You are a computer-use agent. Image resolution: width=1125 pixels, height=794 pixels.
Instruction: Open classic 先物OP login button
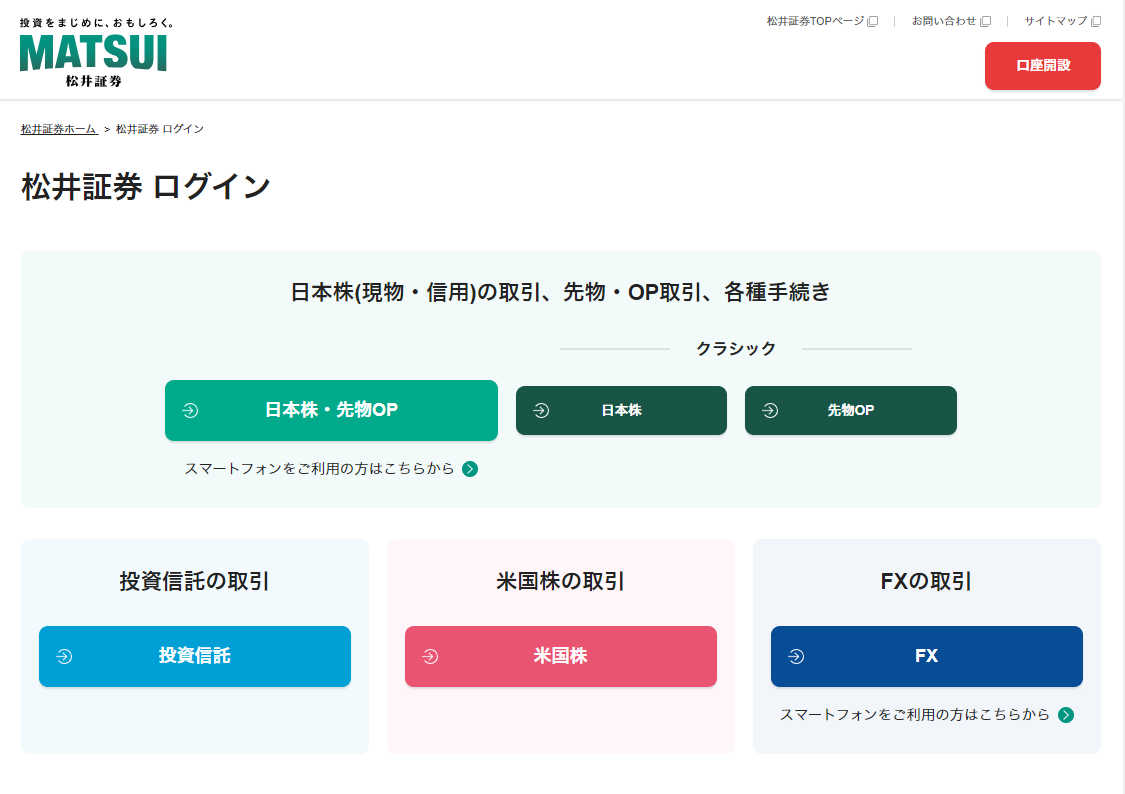tap(851, 410)
